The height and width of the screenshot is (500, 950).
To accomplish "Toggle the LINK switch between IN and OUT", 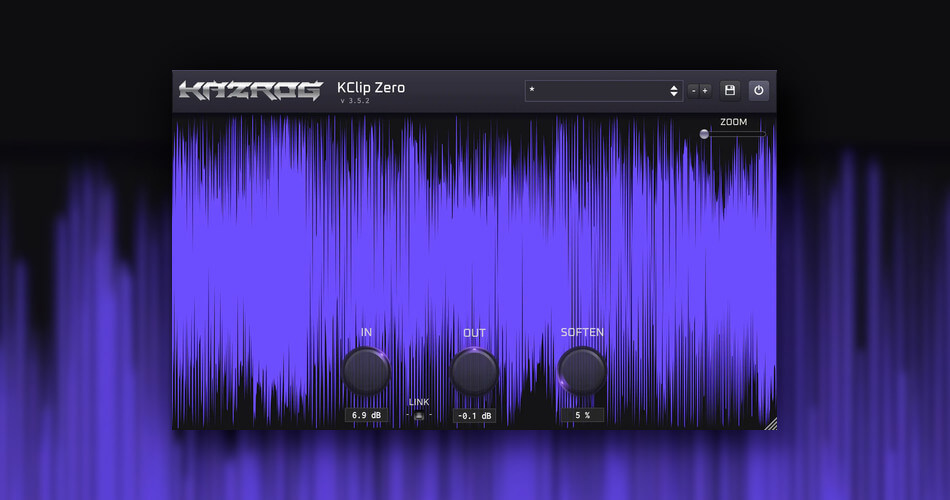I will tap(419, 415).
